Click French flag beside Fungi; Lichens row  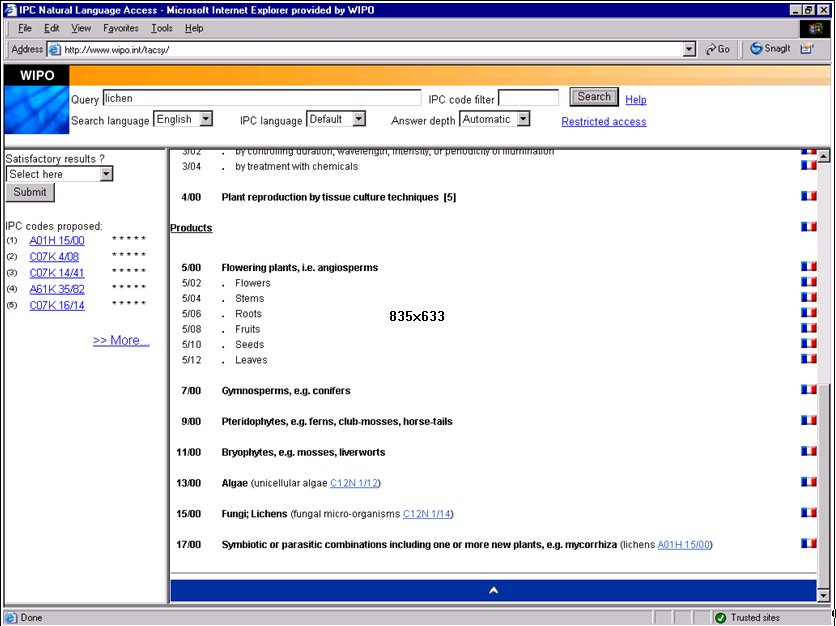pos(808,513)
